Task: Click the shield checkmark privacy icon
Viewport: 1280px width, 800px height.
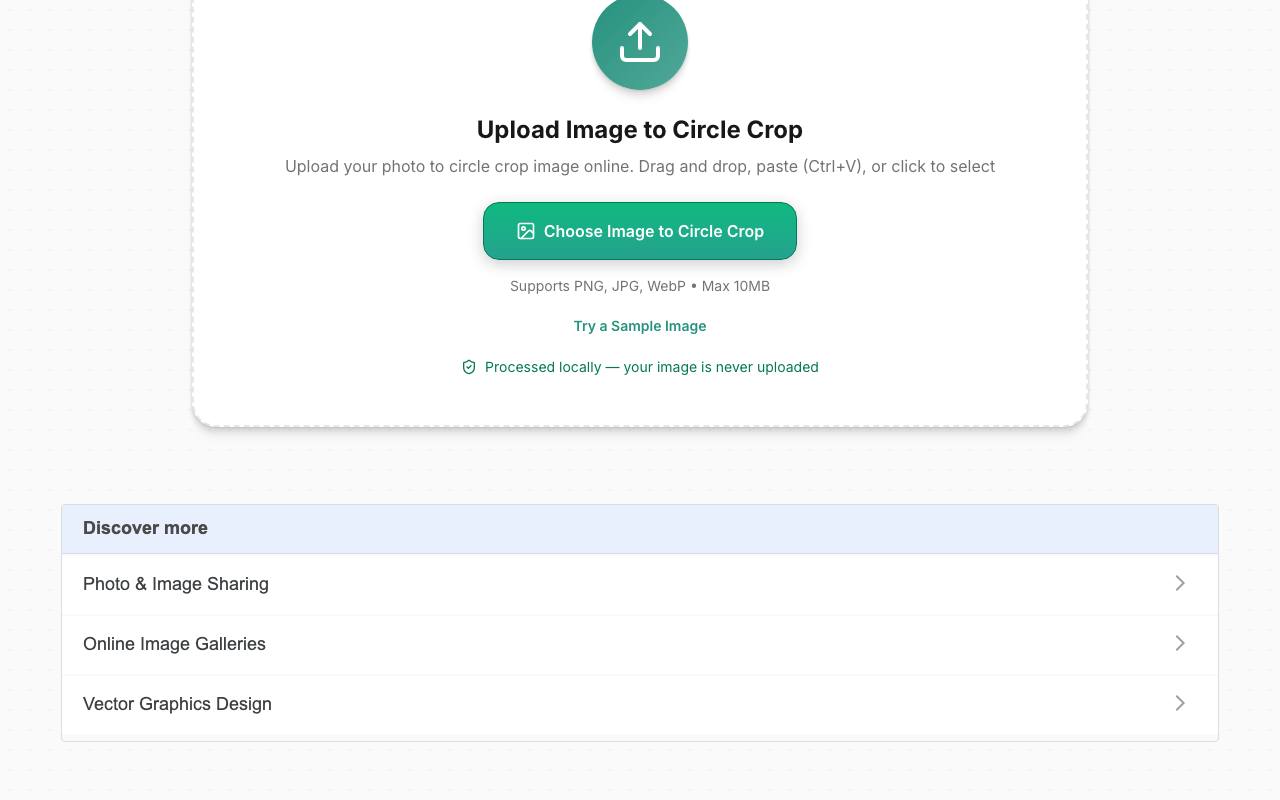Action: tap(469, 367)
